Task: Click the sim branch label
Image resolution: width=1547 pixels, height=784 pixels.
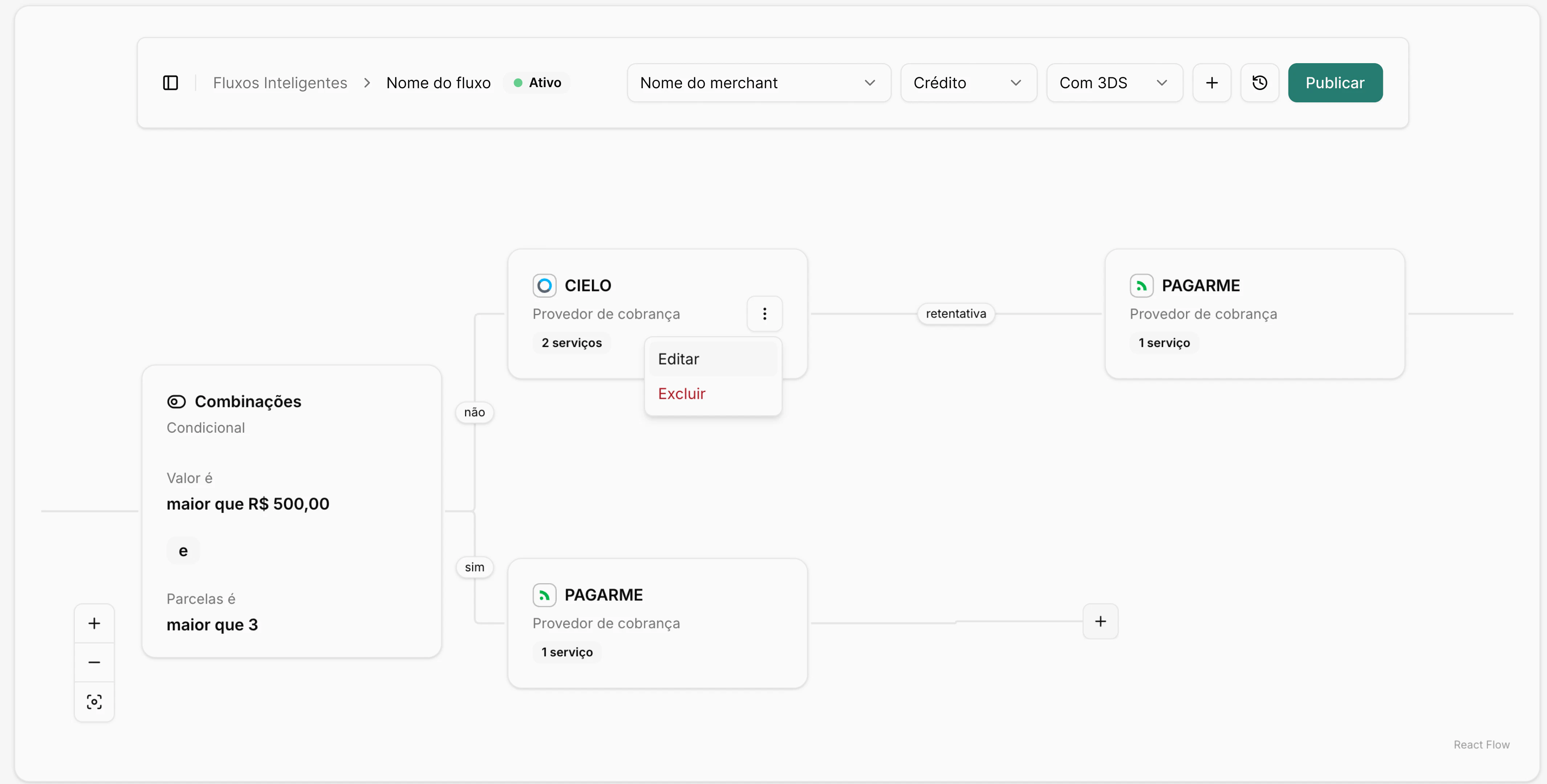Action: [474, 567]
